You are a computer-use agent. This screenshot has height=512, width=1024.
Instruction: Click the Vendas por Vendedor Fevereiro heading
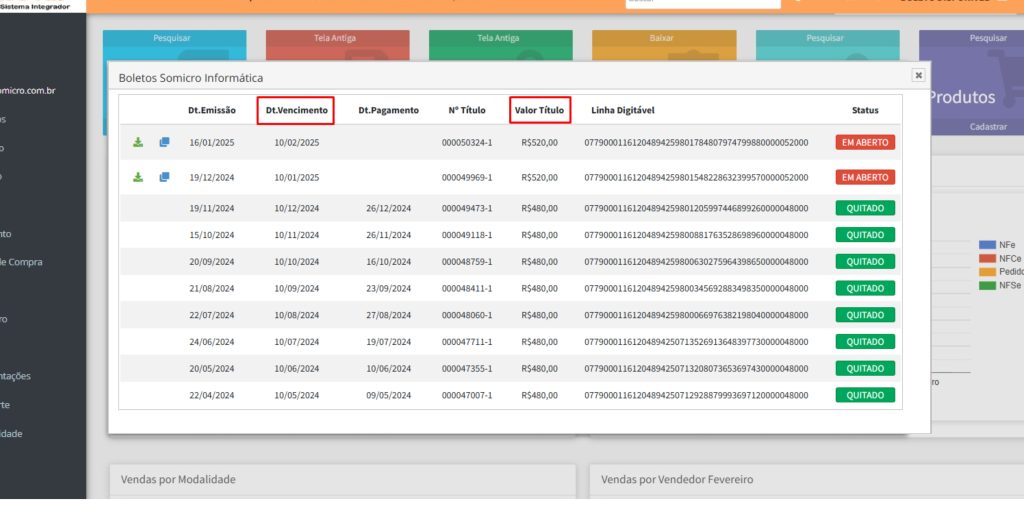pyautogui.click(x=677, y=479)
